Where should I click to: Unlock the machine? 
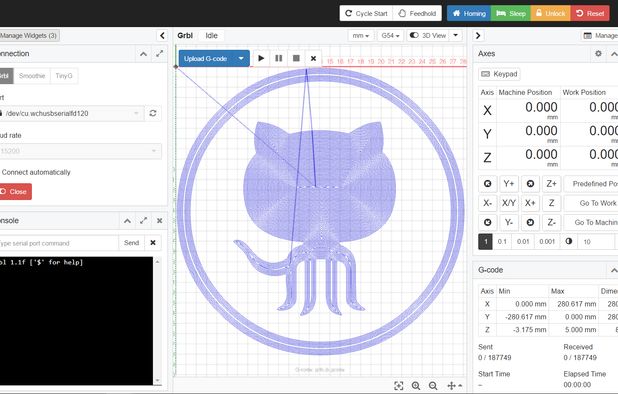(x=550, y=13)
